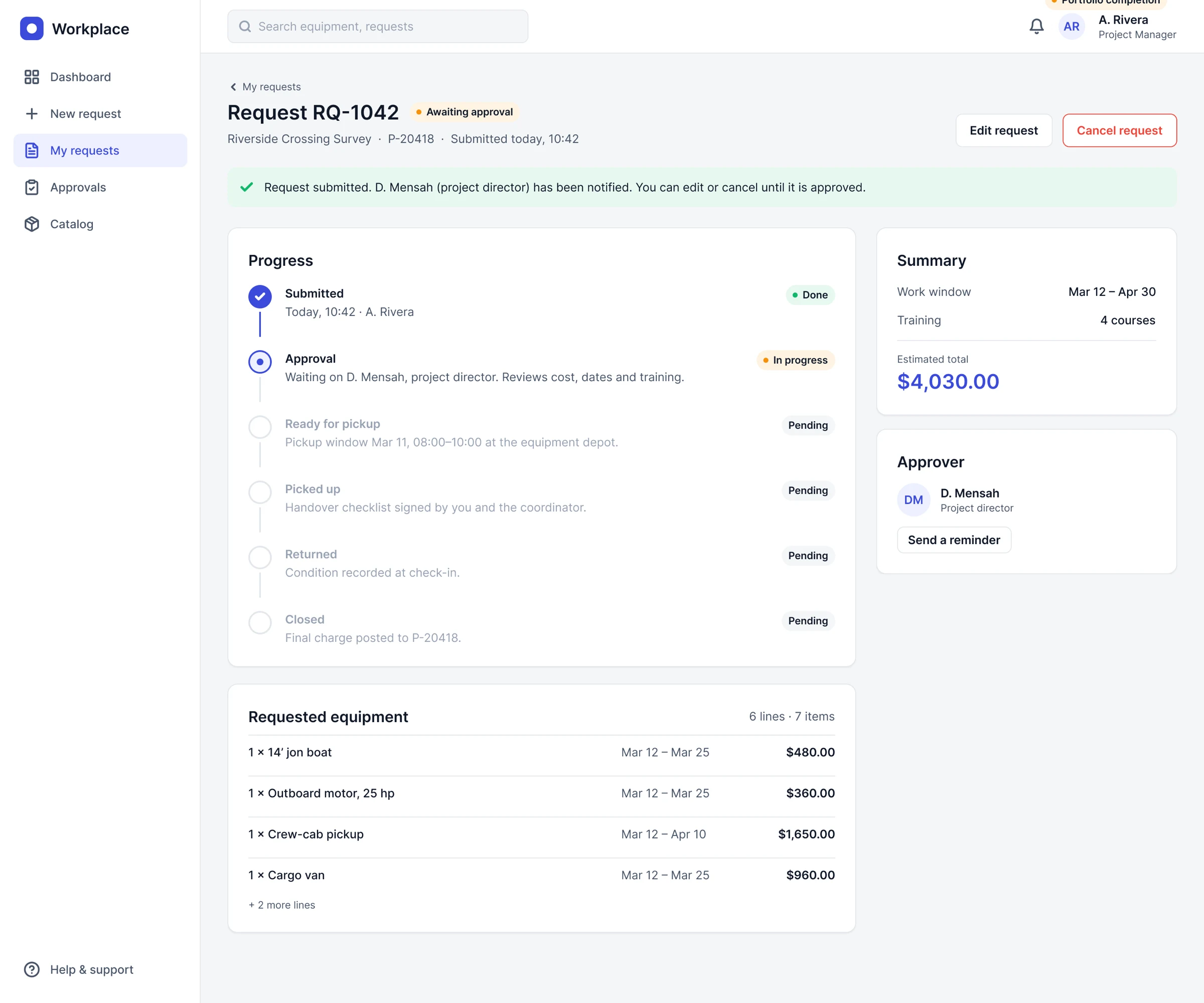The image size is (1204, 1003).
Task: Click the back chevron beside My requests breadcrumb
Action: (233, 87)
